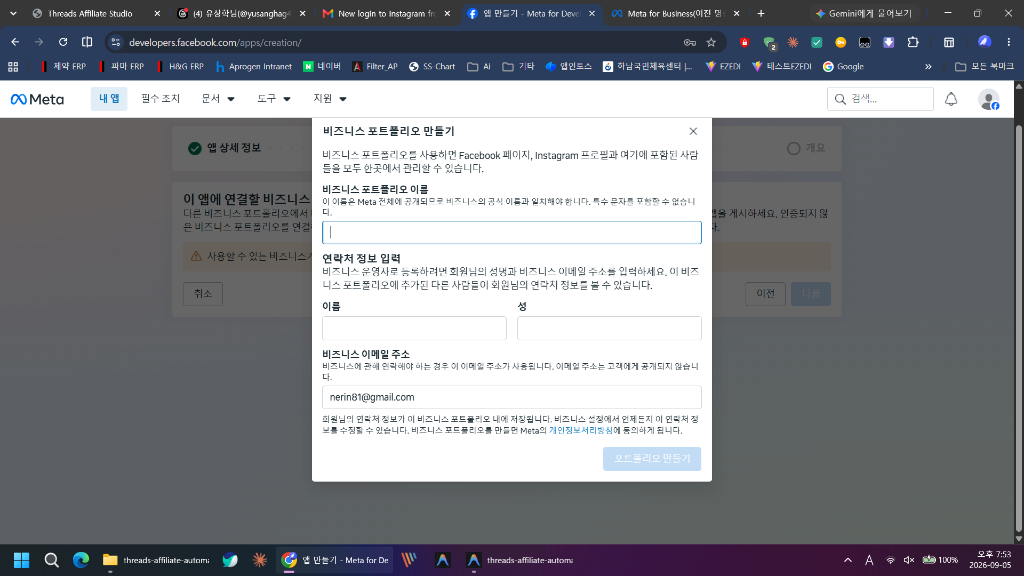Close the business portfolio creation dialog
The width and height of the screenshot is (1024, 576).
(693, 131)
